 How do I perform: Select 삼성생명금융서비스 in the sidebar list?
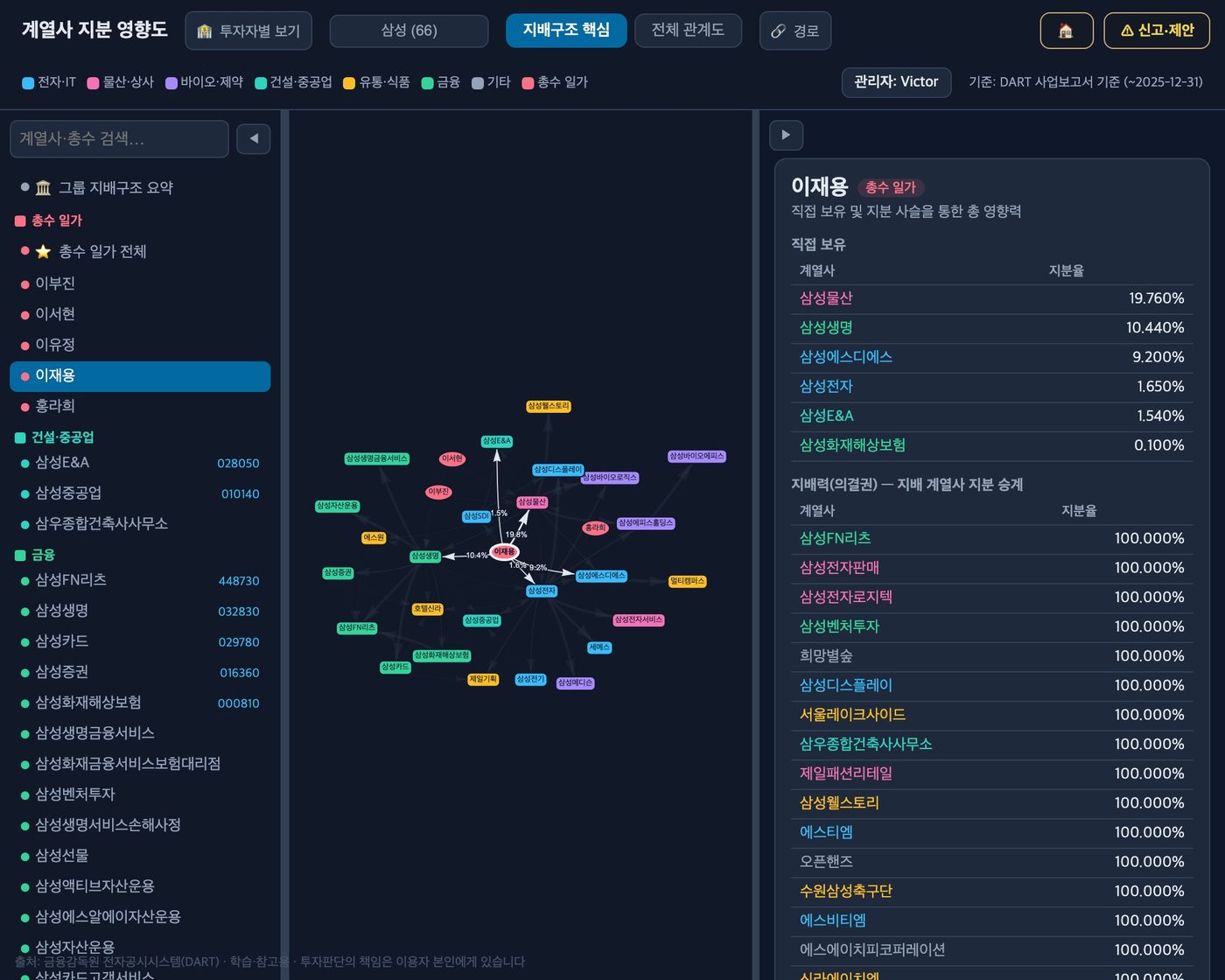point(140,733)
